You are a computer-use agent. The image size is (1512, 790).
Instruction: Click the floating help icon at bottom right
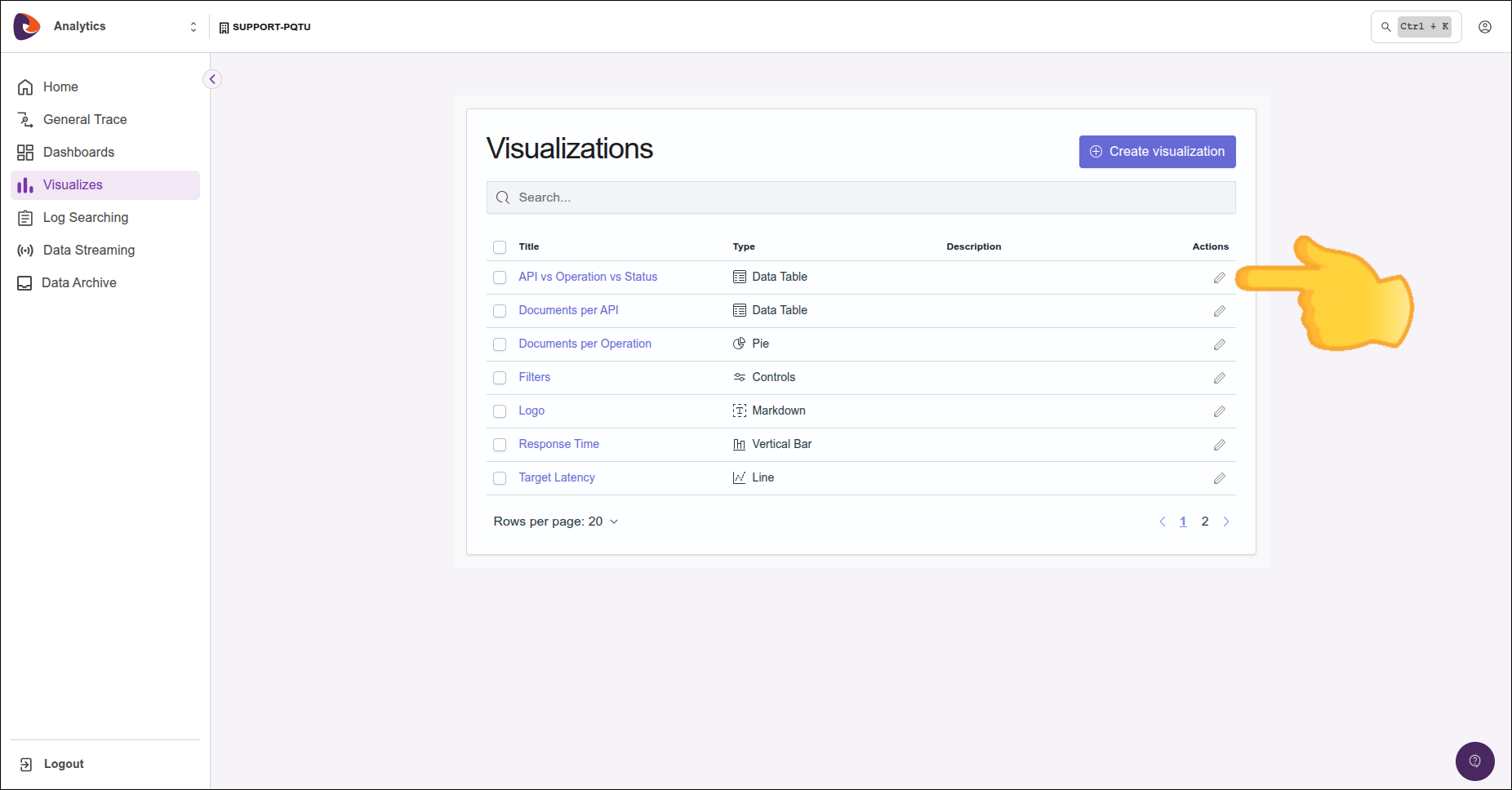(x=1474, y=761)
